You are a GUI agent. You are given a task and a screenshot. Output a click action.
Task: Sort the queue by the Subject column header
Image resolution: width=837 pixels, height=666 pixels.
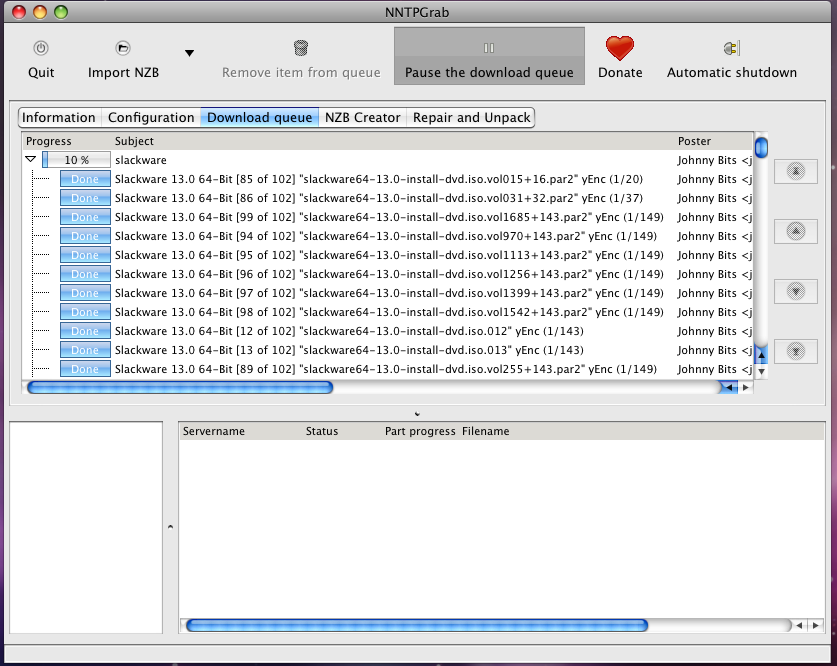(134, 141)
